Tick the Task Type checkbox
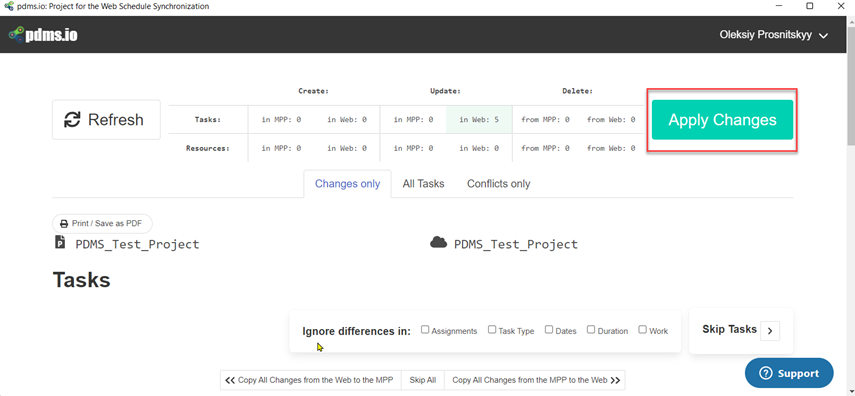The height and width of the screenshot is (396, 855). click(492, 329)
